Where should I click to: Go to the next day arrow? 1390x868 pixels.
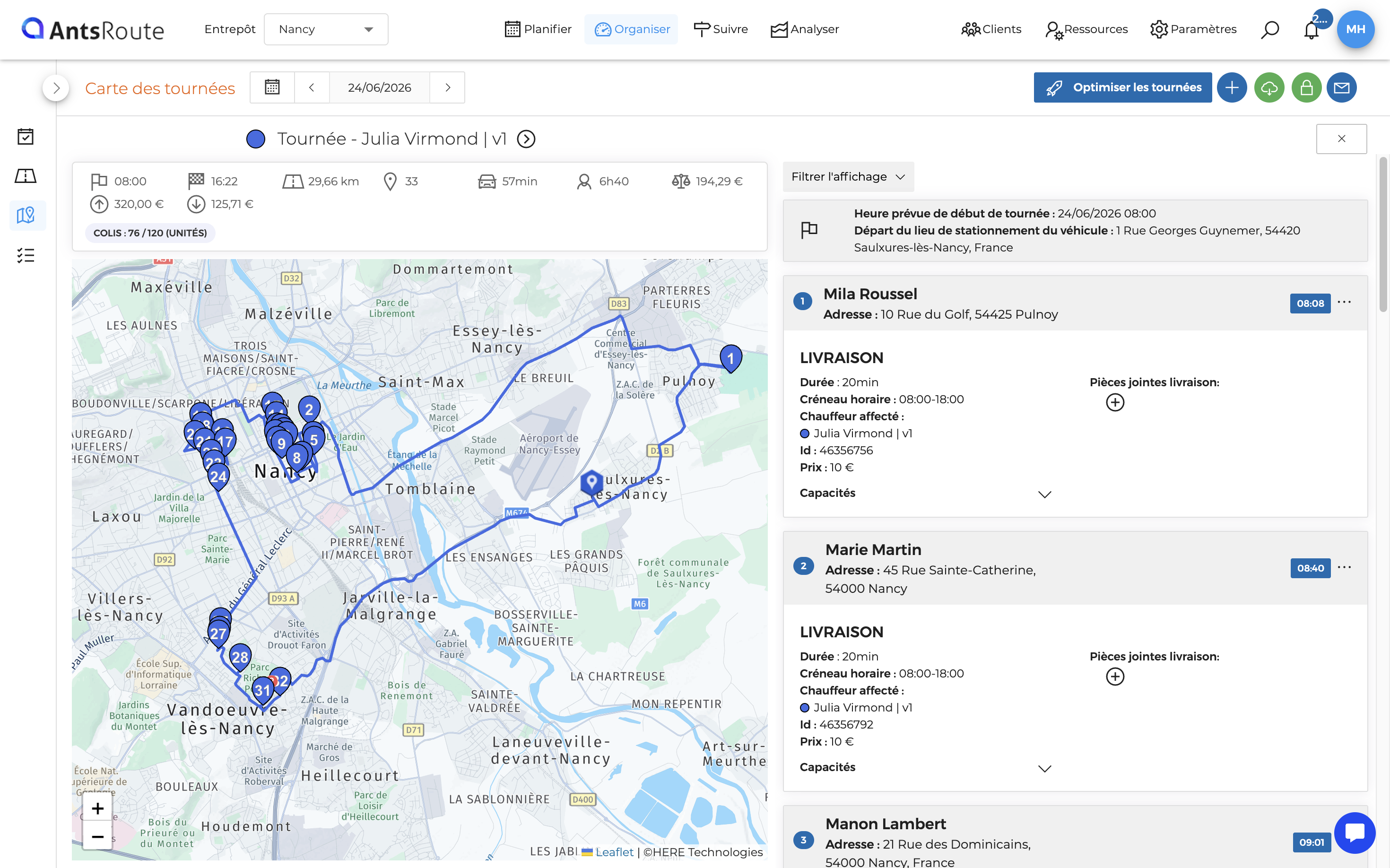[448, 87]
